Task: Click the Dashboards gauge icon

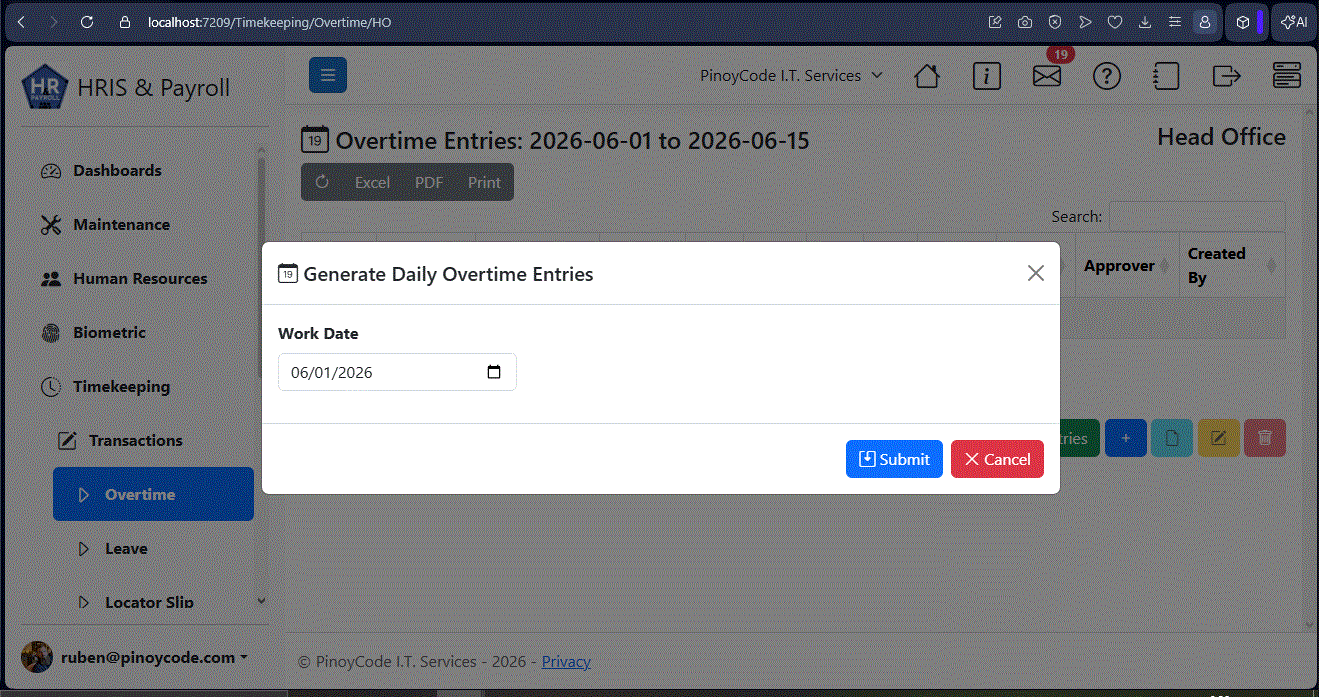Action: coord(51,171)
